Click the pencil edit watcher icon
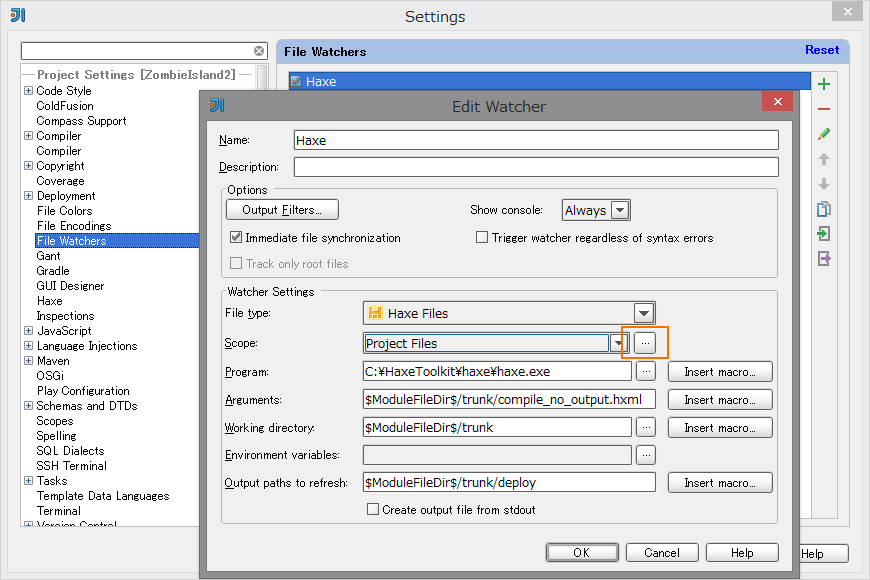This screenshot has height=580, width=870. (x=824, y=134)
